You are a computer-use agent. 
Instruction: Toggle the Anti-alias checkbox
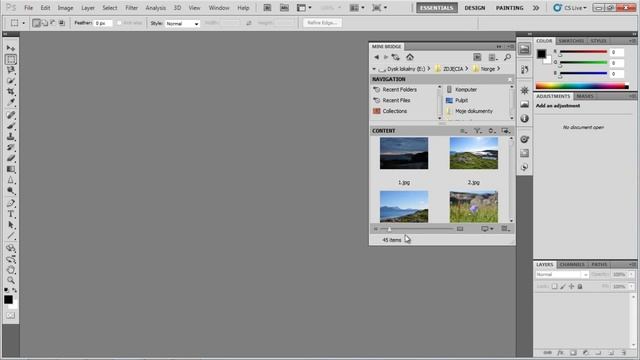119,23
